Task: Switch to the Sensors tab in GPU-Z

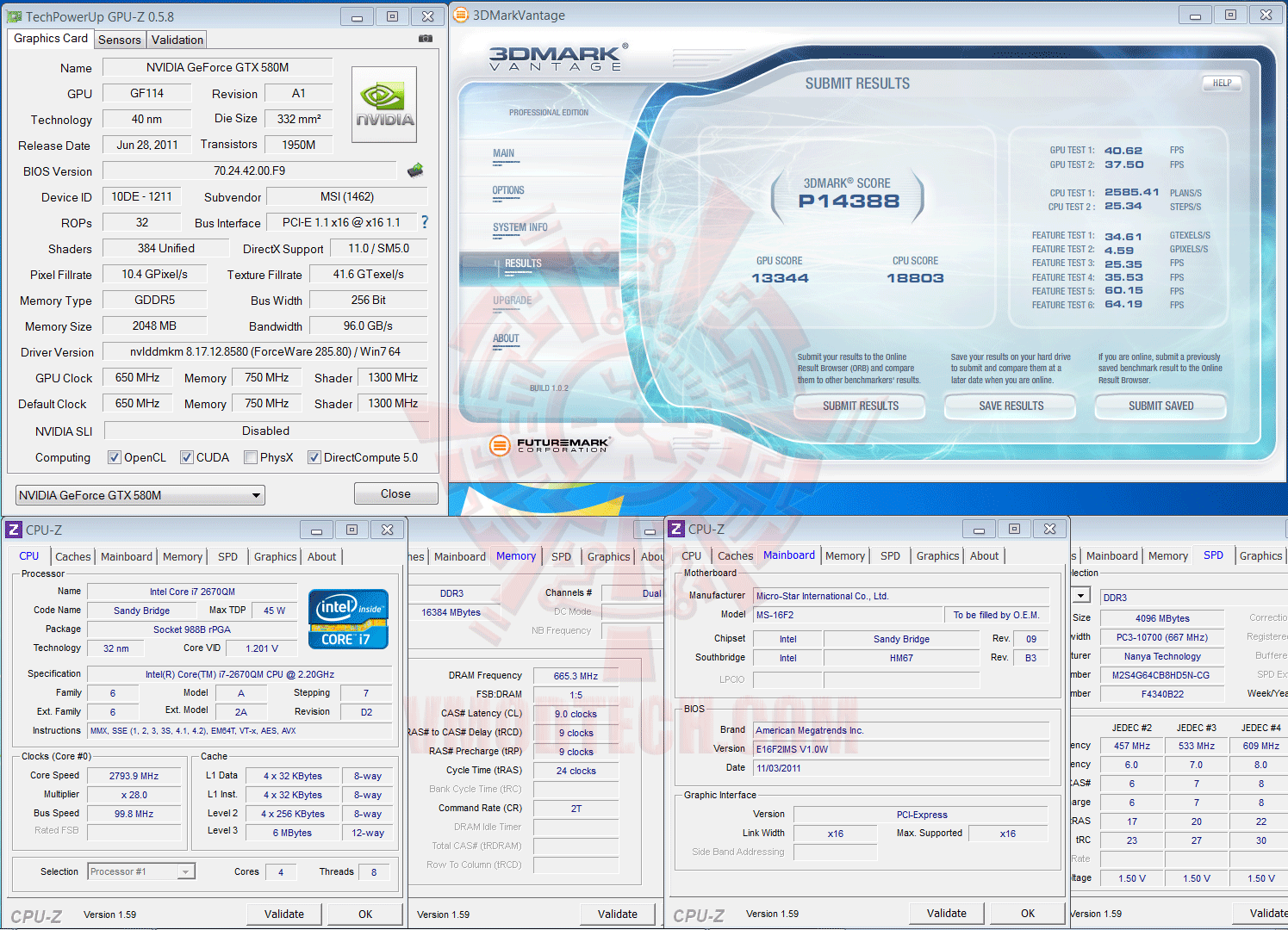Action: coord(120,40)
